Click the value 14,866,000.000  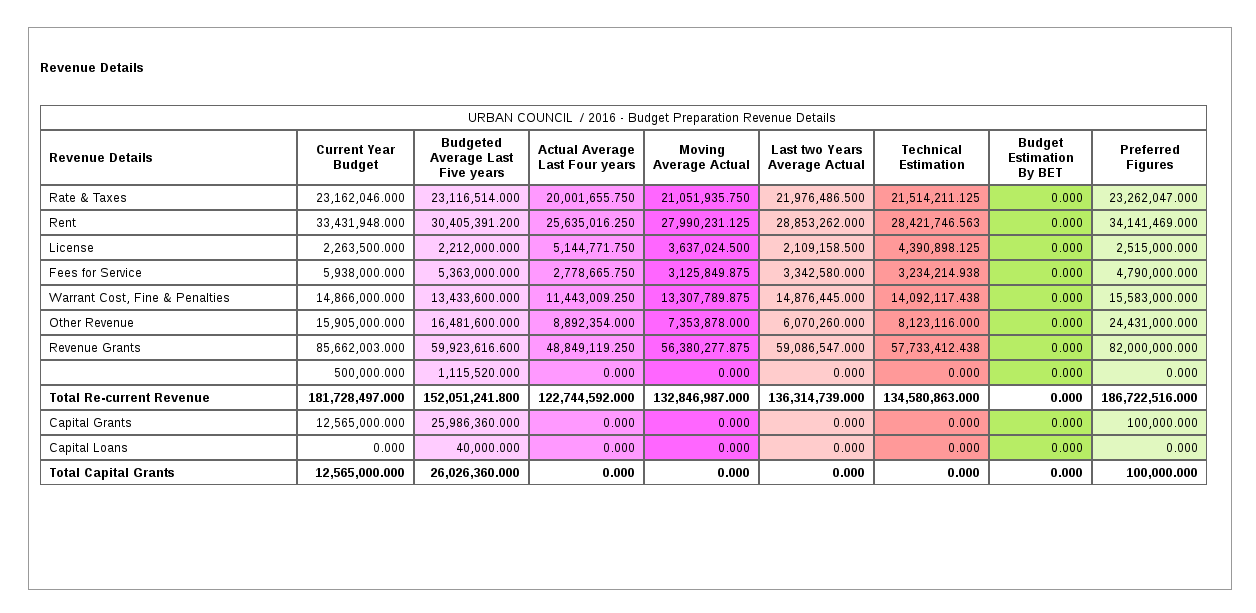click(360, 298)
